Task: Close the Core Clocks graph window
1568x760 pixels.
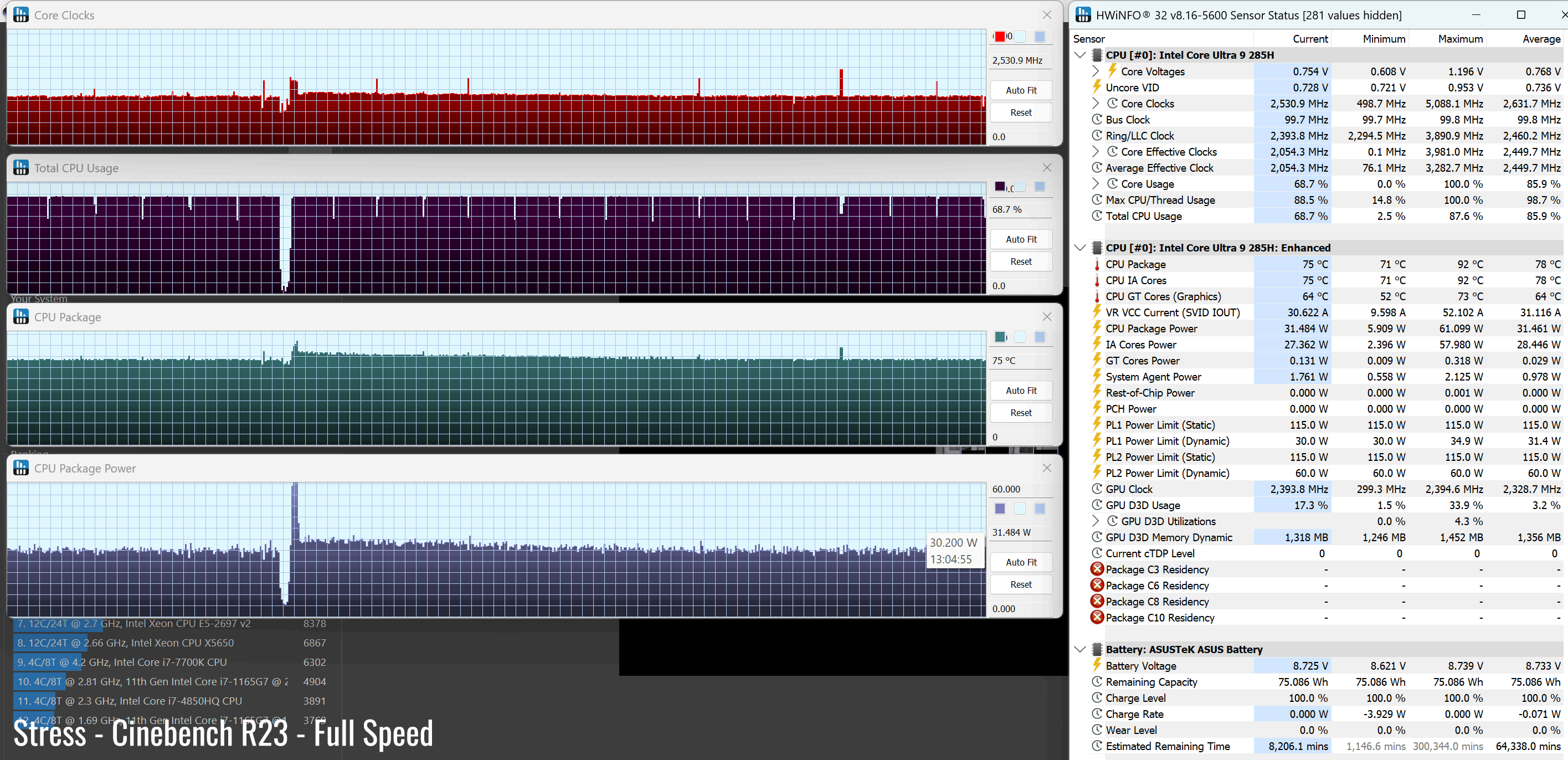Action: 1046,14
